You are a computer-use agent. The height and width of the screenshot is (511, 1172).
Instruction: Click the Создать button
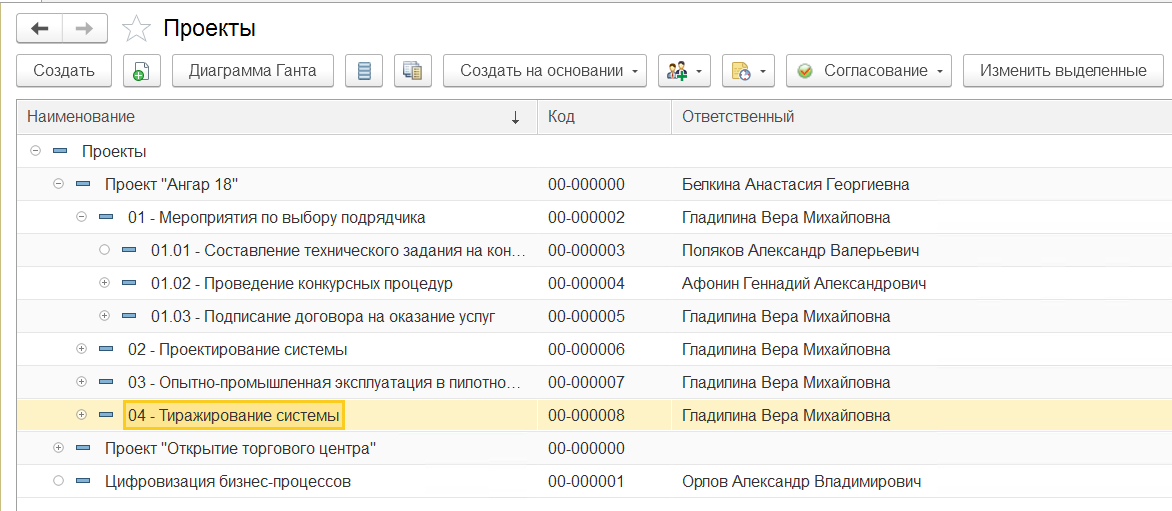[64, 71]
